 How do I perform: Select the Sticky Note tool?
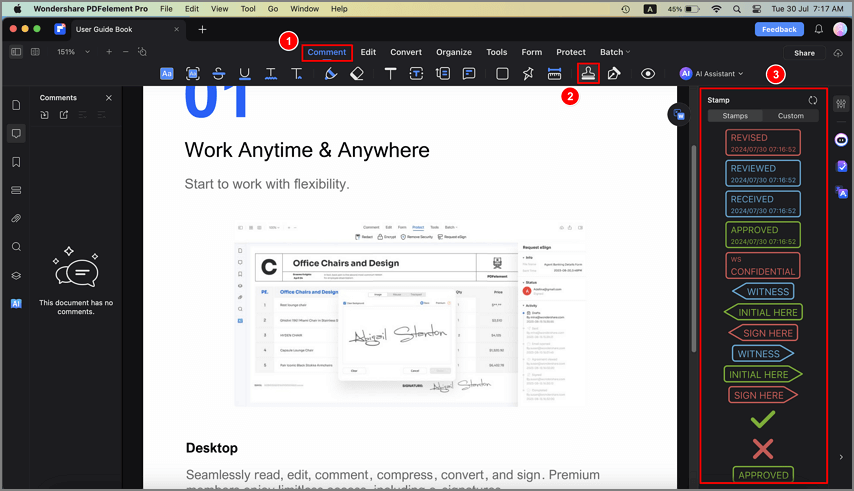[469, 73]
